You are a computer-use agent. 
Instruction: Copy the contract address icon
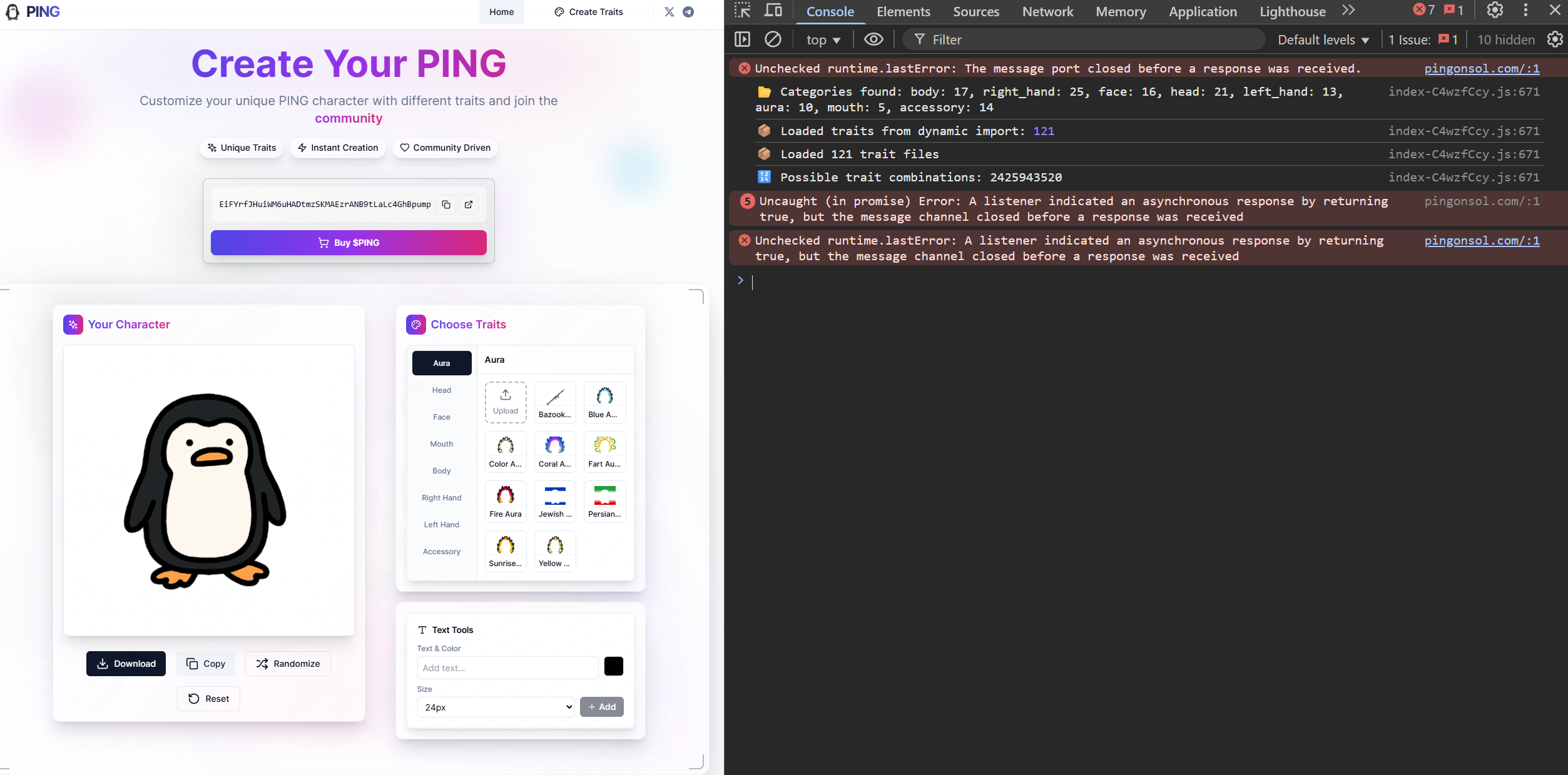(x=446, y=205)
